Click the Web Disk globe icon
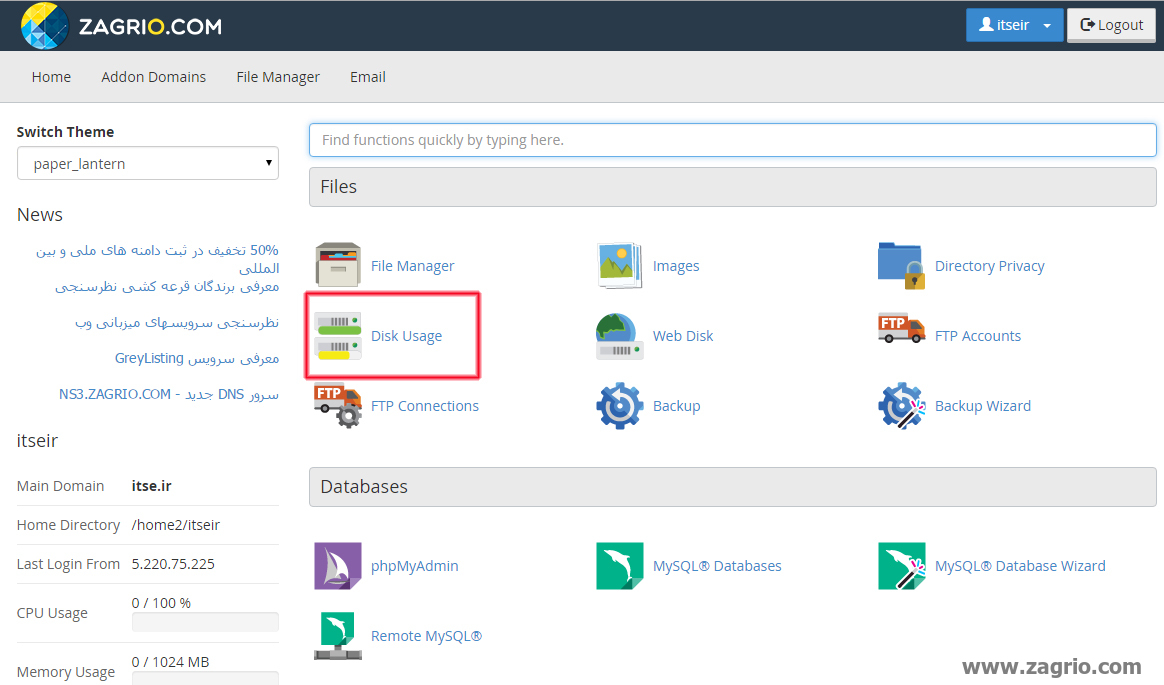 coord(619,335)
